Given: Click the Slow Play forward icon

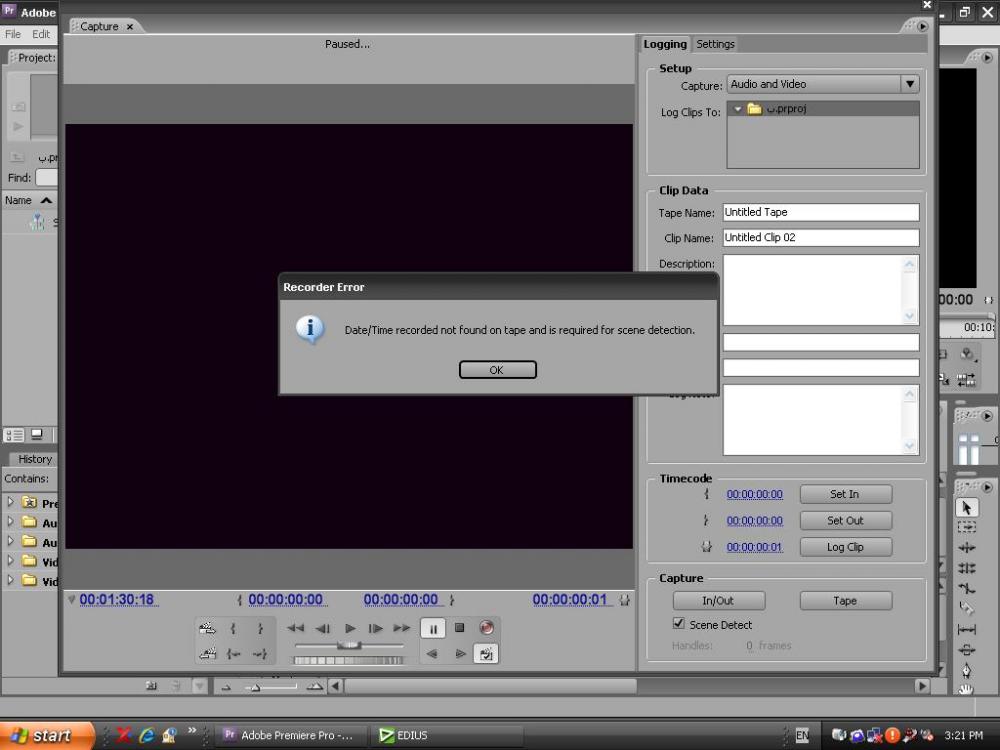Looking at the screenshot, I should coord(460,654).
